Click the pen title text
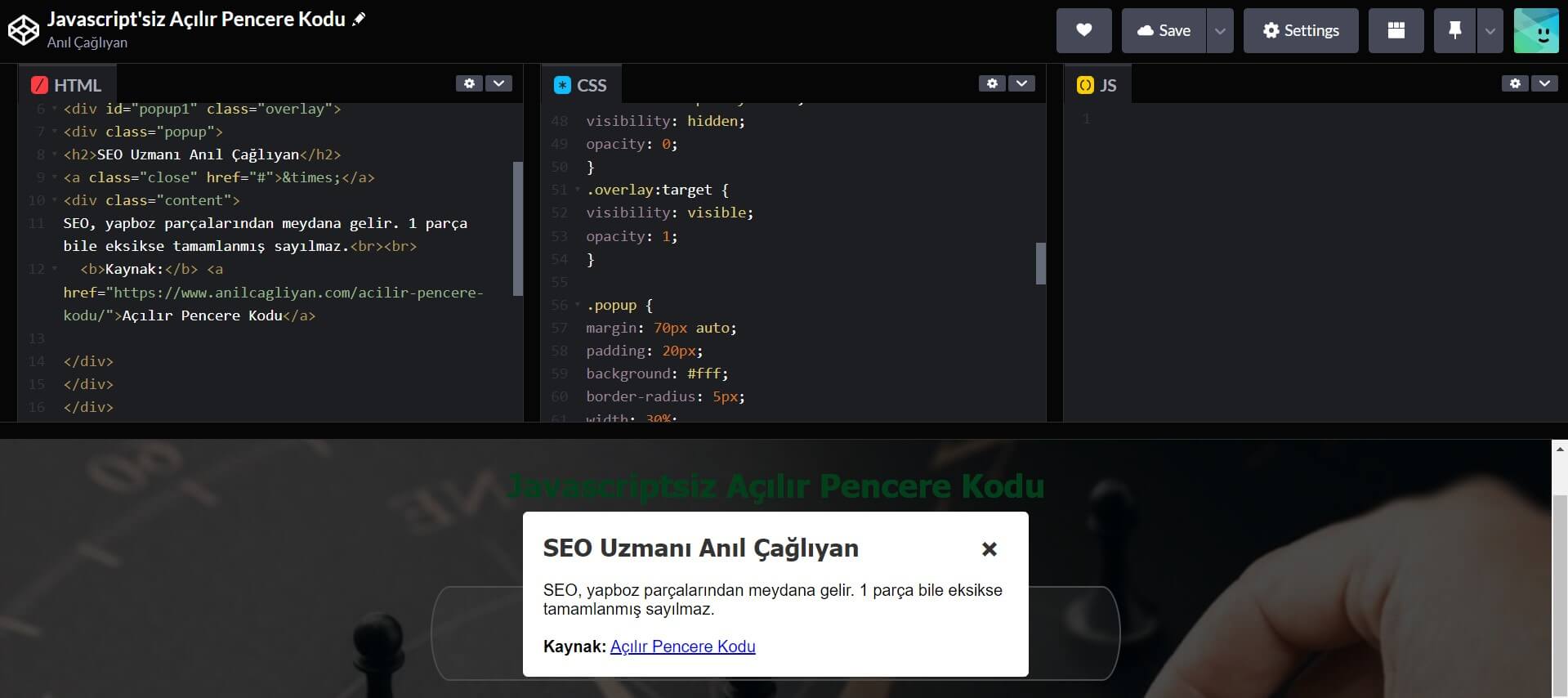 coord(196,19)
